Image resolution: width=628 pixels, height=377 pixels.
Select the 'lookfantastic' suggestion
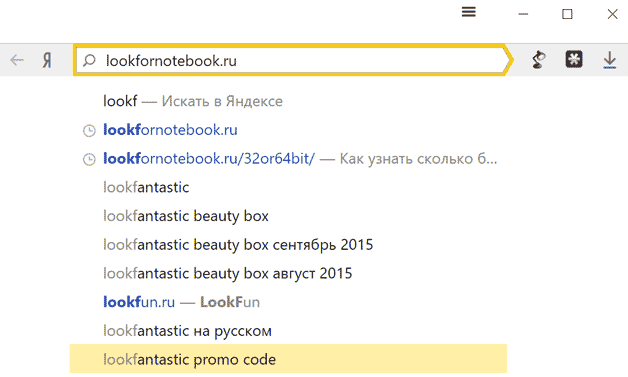click(x=288, y=187)
